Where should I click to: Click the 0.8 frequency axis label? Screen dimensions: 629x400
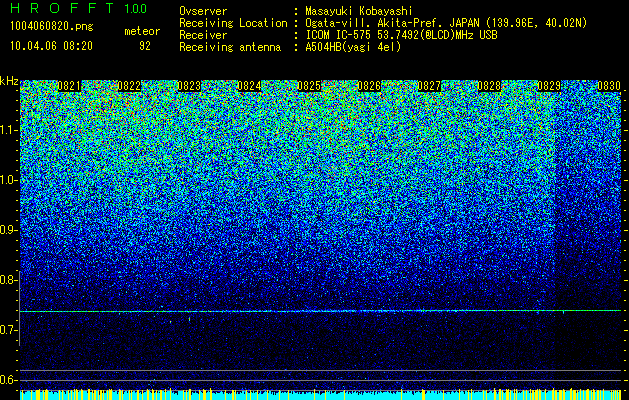tap(9, 280)
